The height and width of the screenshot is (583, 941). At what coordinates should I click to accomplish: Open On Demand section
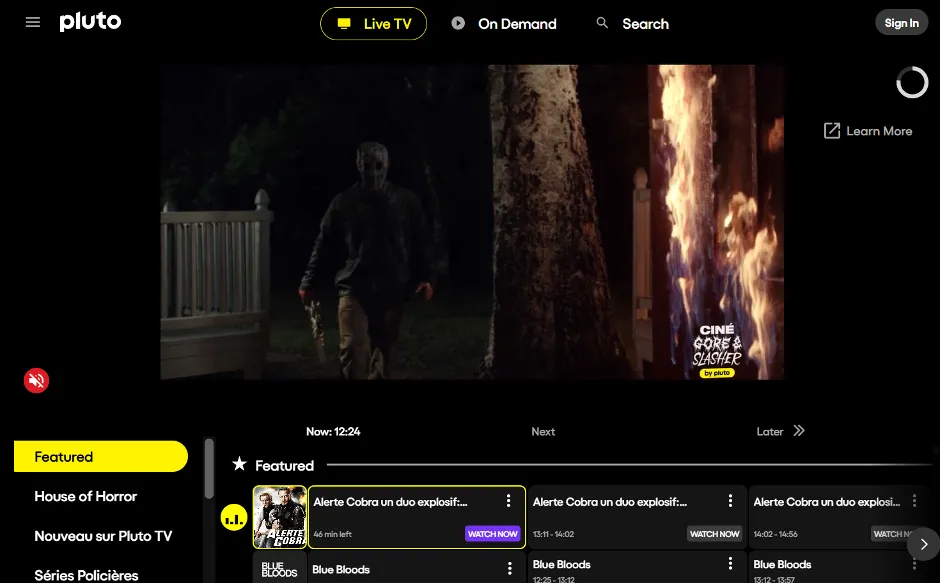click(x=504, y=24)
